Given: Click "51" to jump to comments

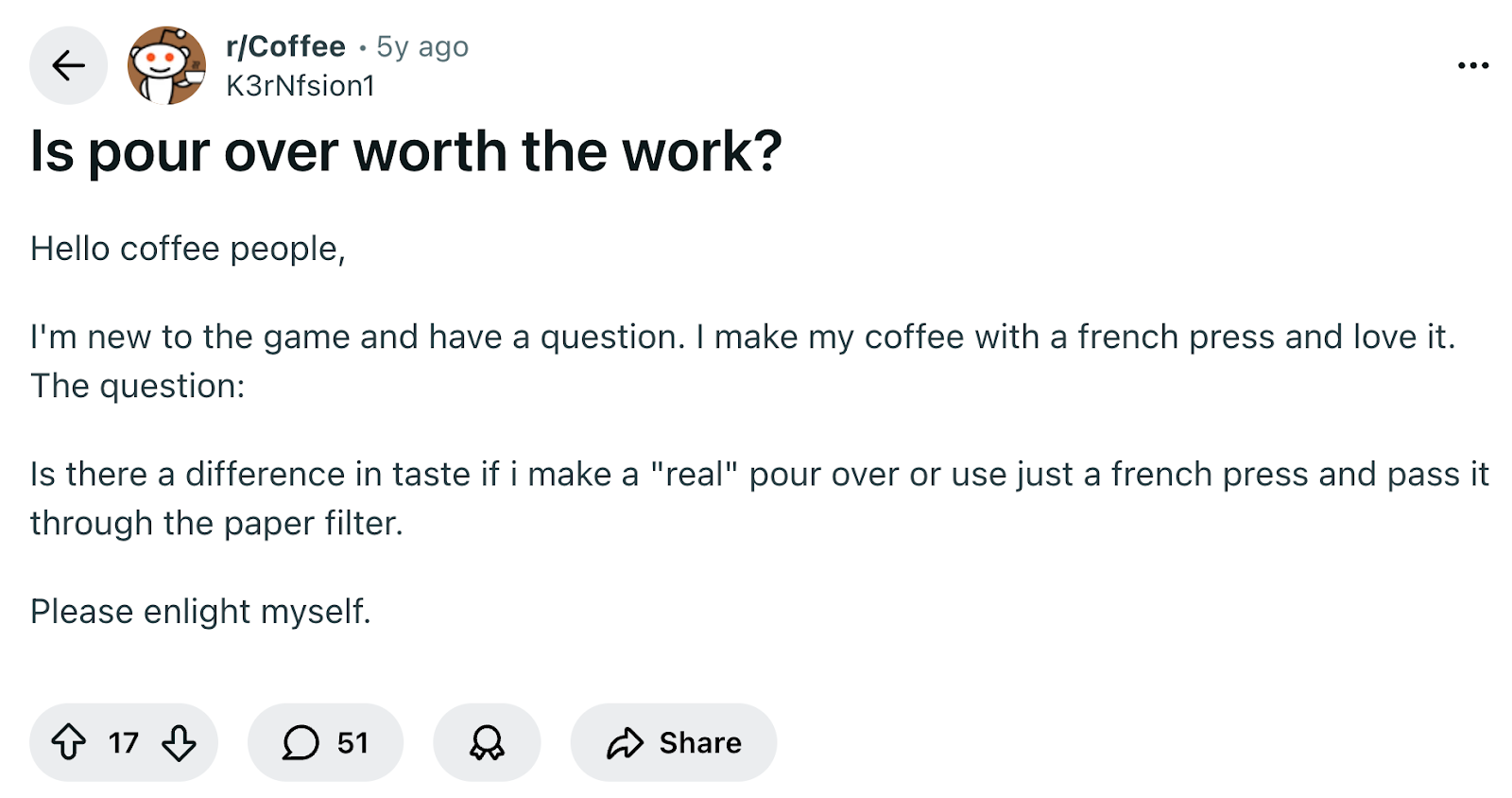Looking at the screenshot, I should click(x=352, y=743).
